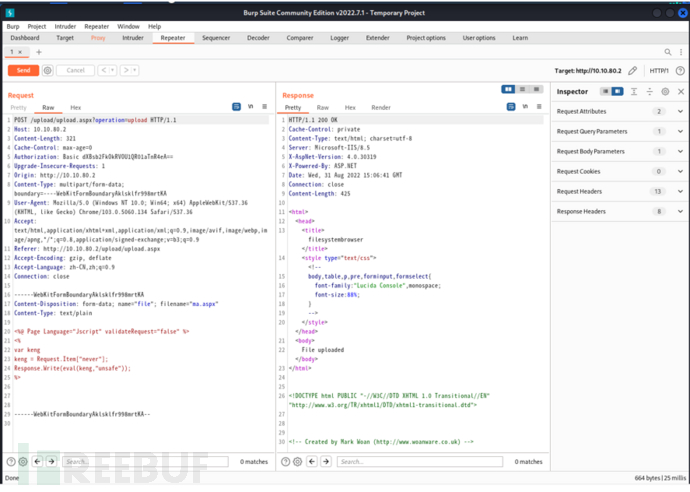
Task: Open Inspector settings gear
Action: point(665,92)
